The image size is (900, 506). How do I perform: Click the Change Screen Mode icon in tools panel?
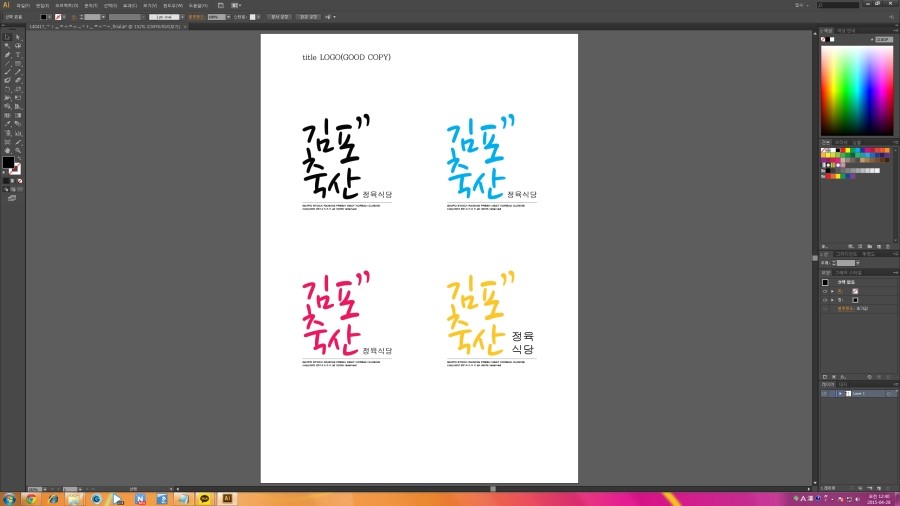pos(12,198)
